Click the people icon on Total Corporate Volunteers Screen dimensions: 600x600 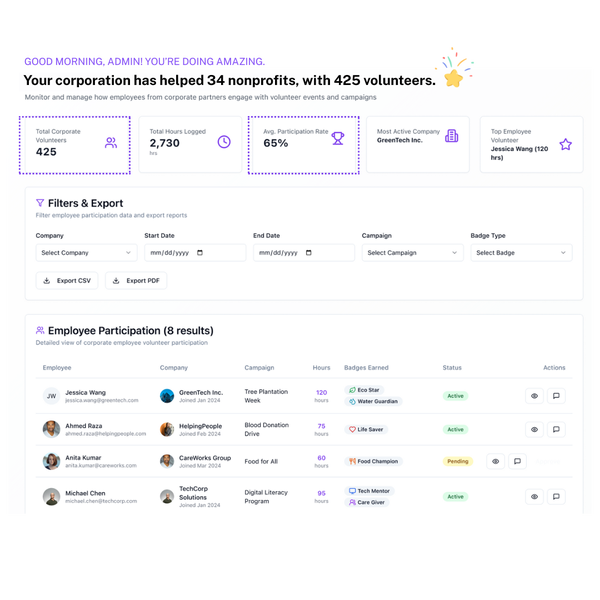[110, 143]
